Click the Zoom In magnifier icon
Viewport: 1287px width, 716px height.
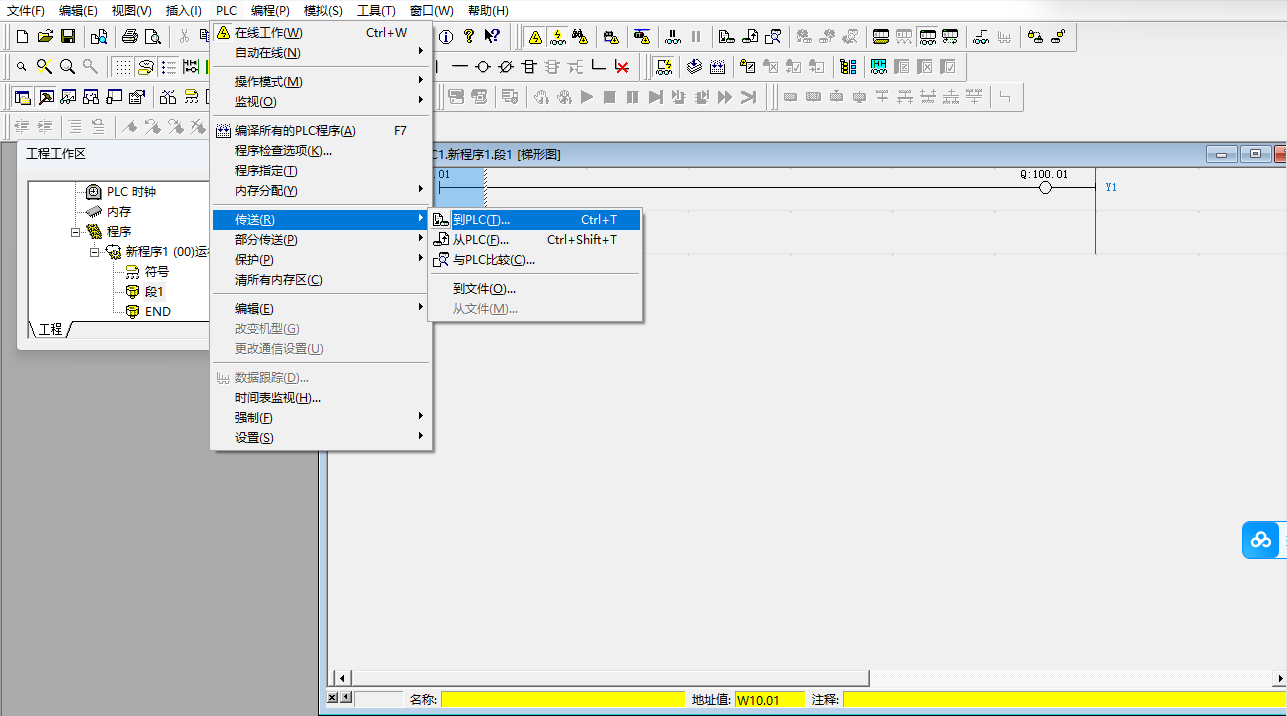67,67
